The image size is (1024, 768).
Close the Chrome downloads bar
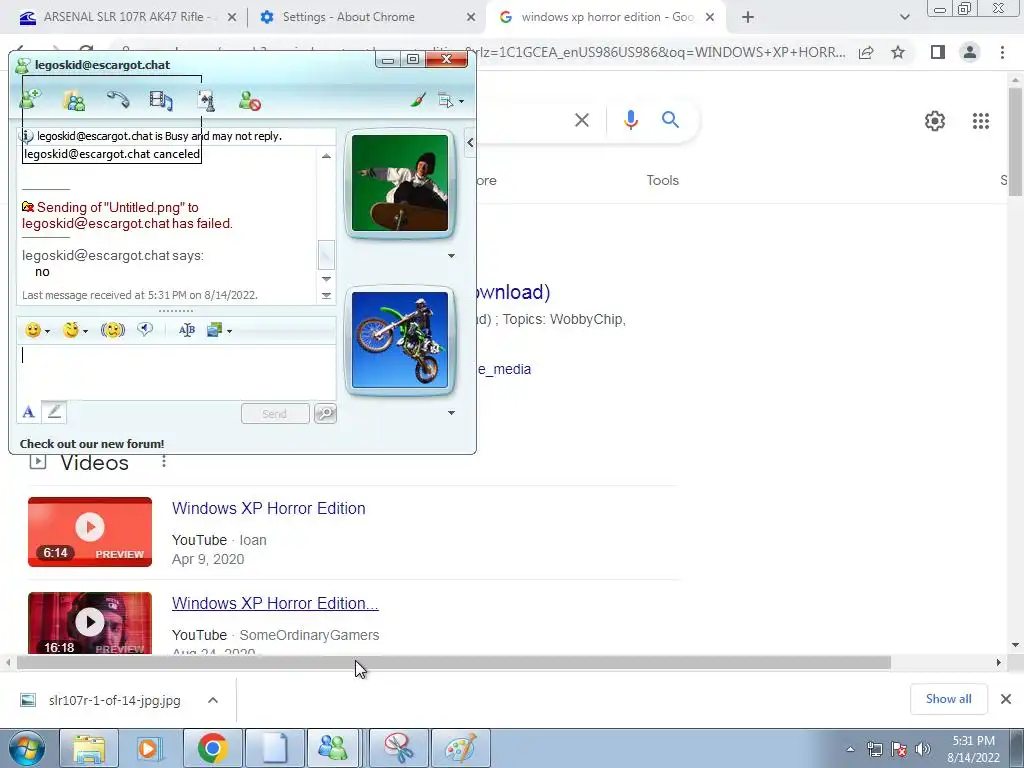pos(1006,699)
